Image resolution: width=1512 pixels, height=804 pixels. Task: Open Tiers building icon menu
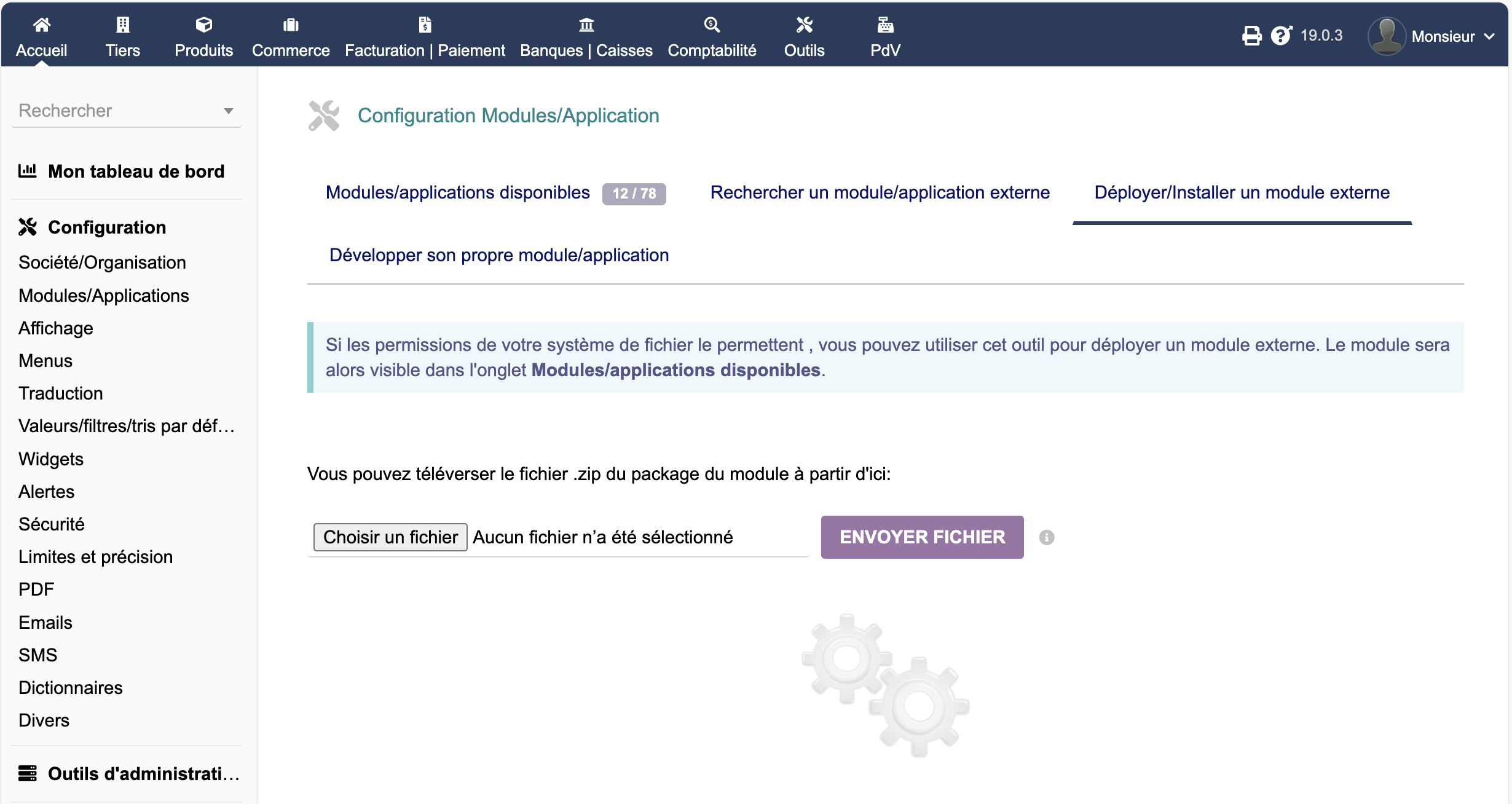tap(122, 25)
